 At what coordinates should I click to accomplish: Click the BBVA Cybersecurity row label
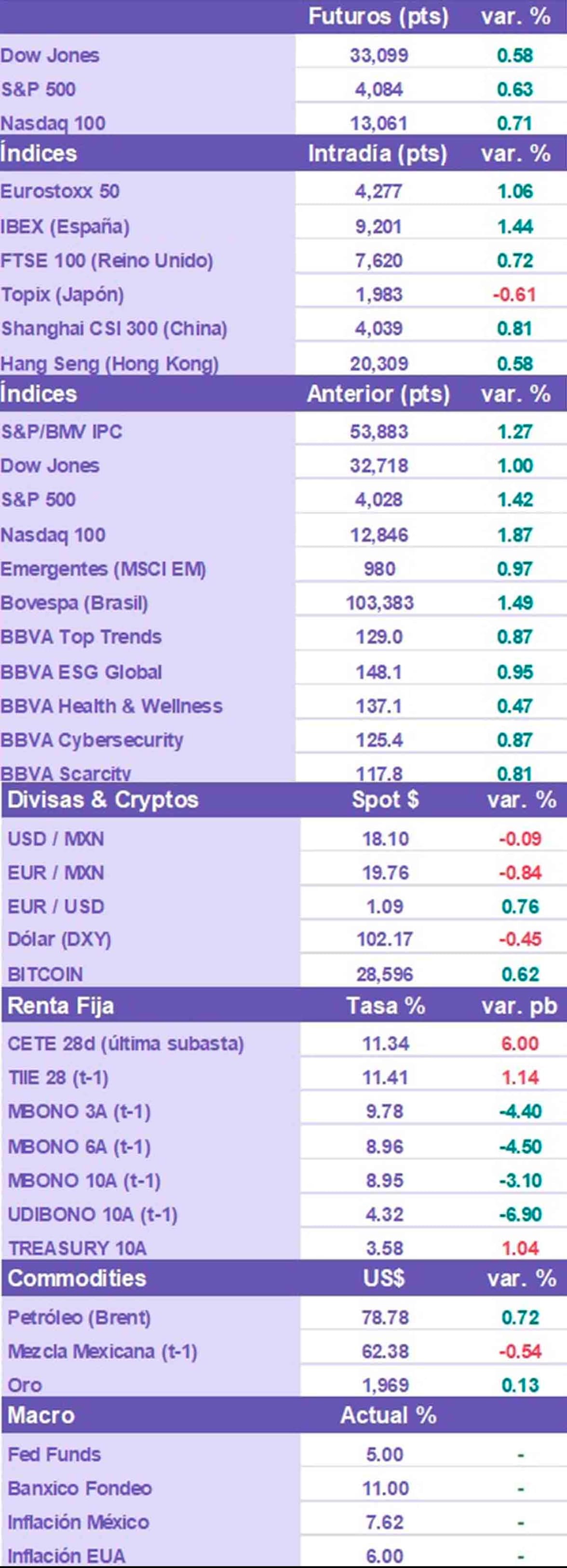[91, 740]
